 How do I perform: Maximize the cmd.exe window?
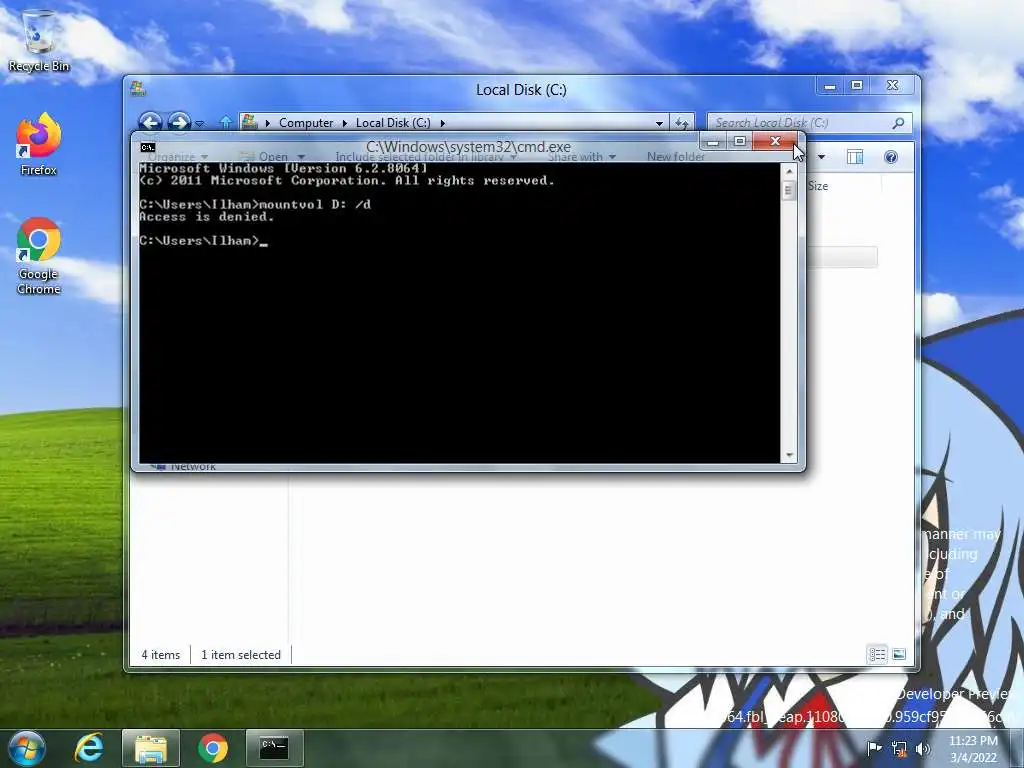[739, 141]
